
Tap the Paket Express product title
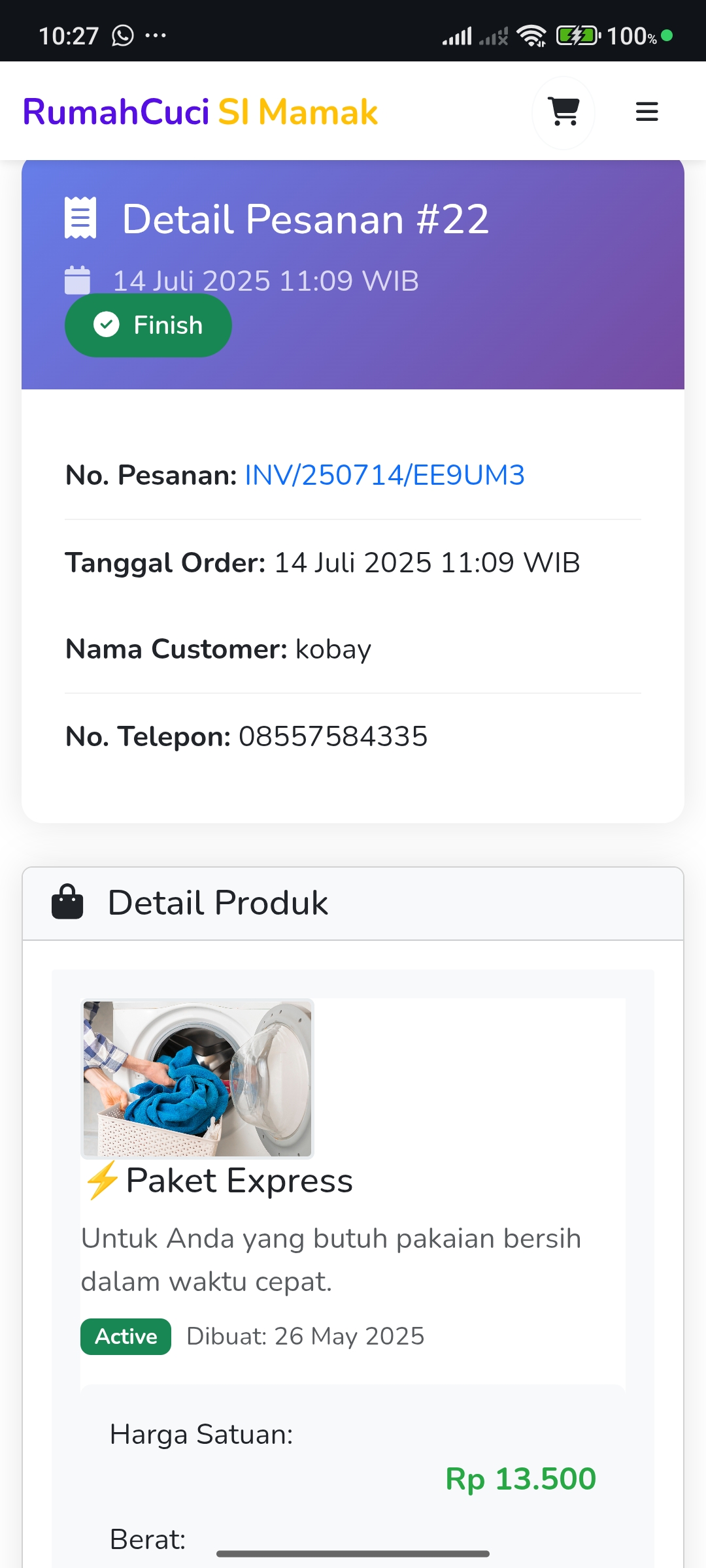click(x=239, y=1181)
